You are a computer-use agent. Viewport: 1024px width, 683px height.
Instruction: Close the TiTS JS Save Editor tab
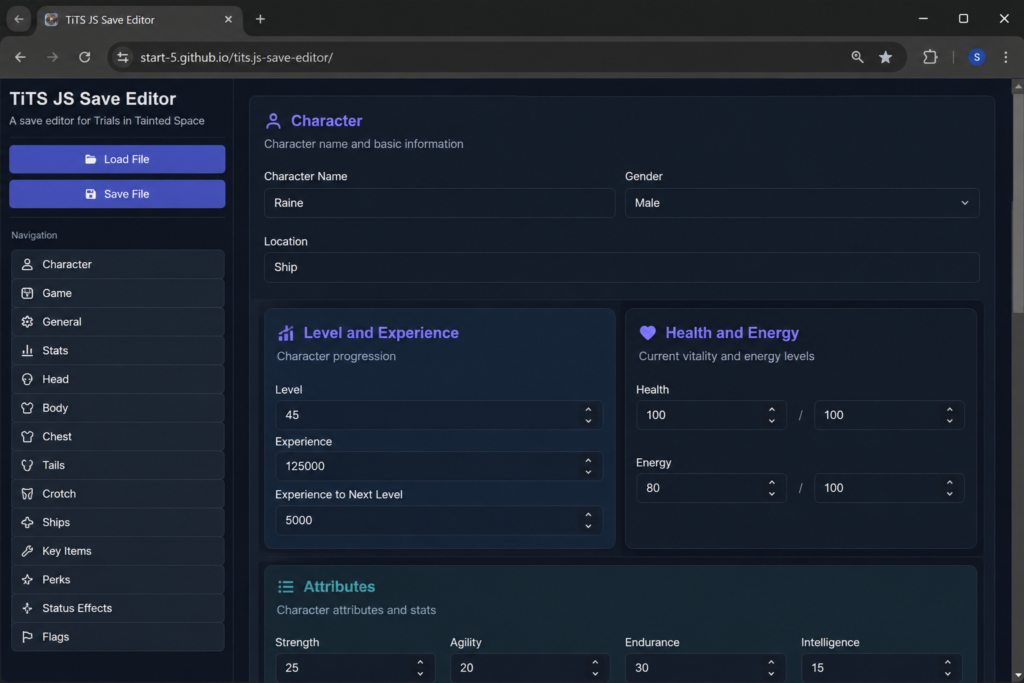click(x=228, y=20)
